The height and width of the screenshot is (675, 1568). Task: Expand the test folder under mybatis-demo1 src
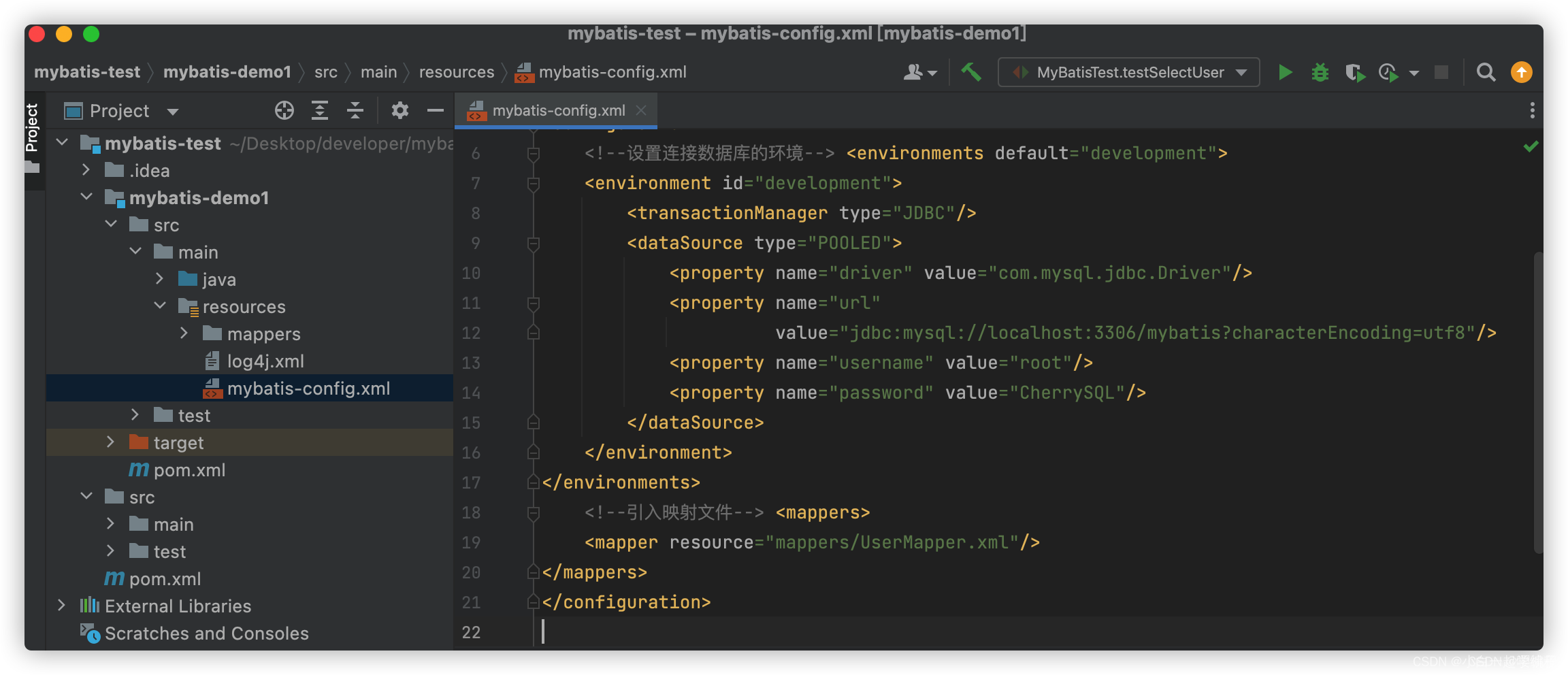pos(135,414)
